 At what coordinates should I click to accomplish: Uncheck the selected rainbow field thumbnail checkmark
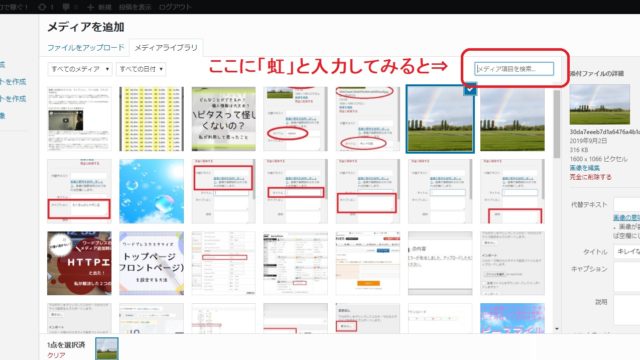click(x=470, y=89)
